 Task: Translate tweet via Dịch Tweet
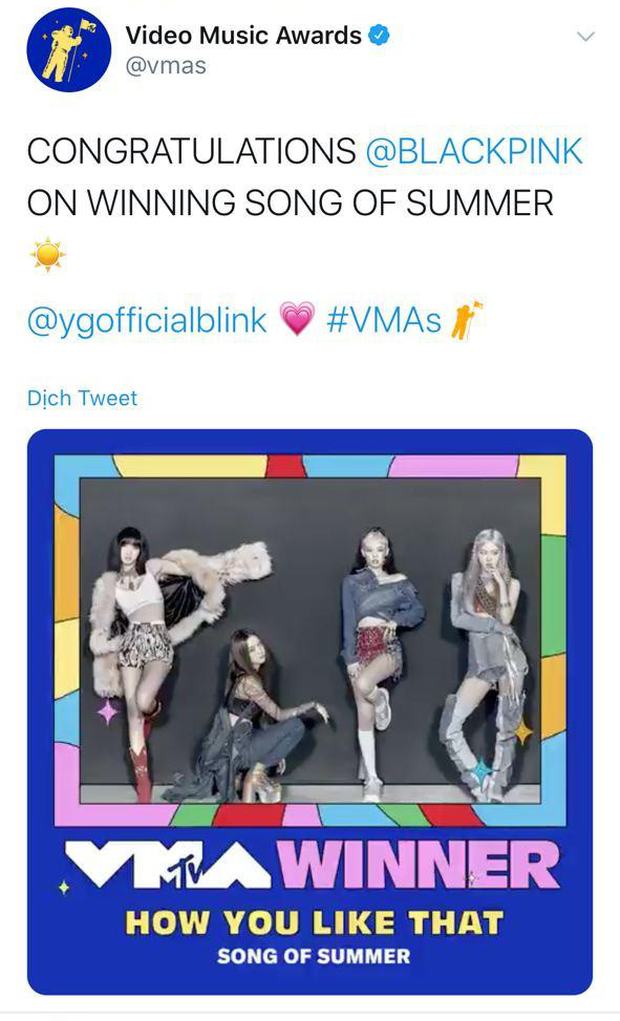click(82, 398)
